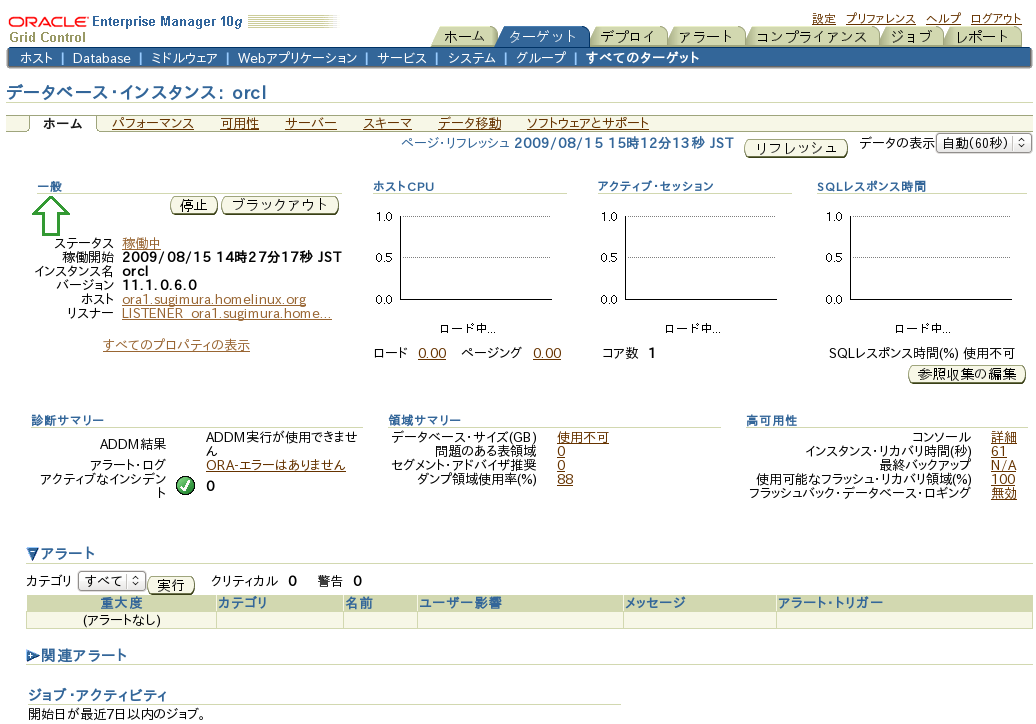Open the レポート tab
This screenshot has height=724, width=1036.
(x=981, y=36)
